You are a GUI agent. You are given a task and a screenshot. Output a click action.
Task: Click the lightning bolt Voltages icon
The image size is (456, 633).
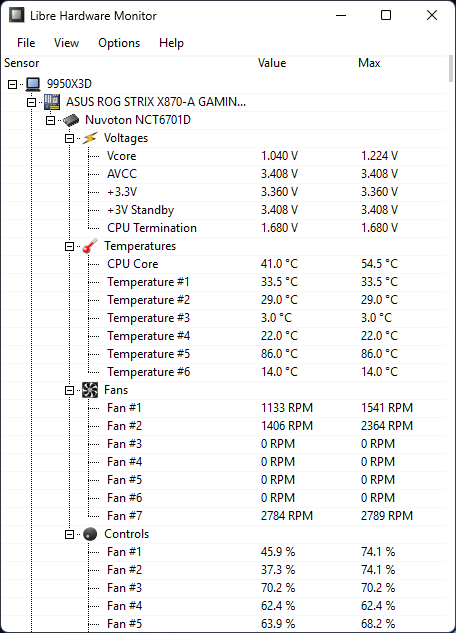coord(90,138)
